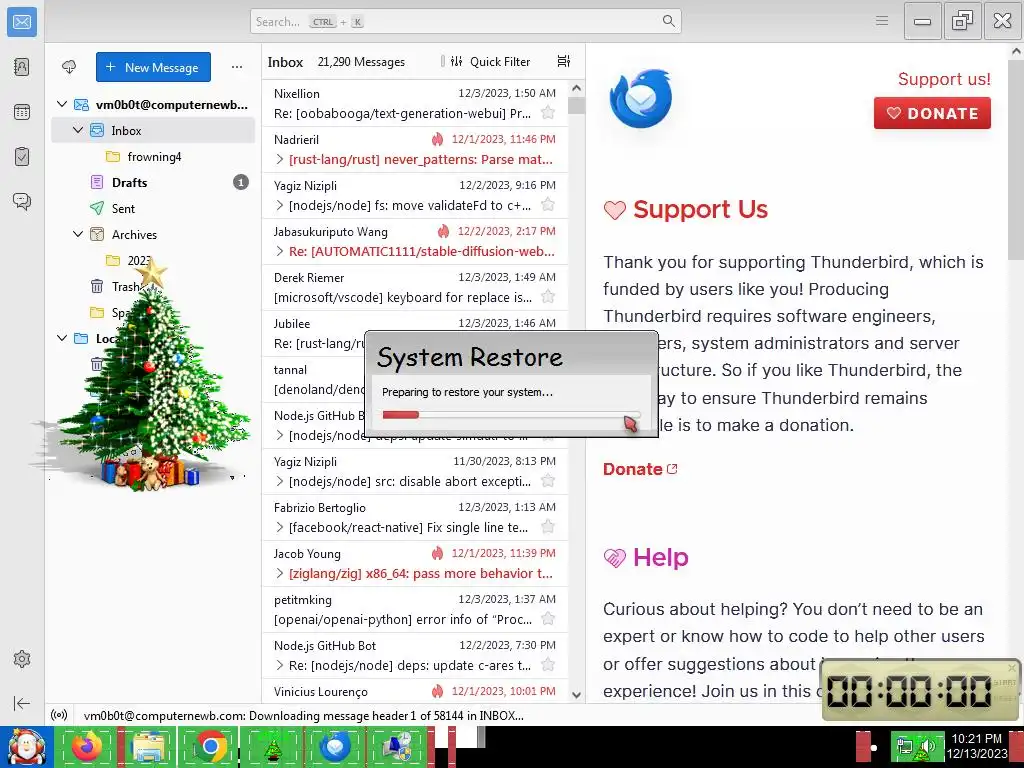This screenshot has width=1024, height=768.
Task: Open the petitmking openai-python email
Action: (415, 609)
